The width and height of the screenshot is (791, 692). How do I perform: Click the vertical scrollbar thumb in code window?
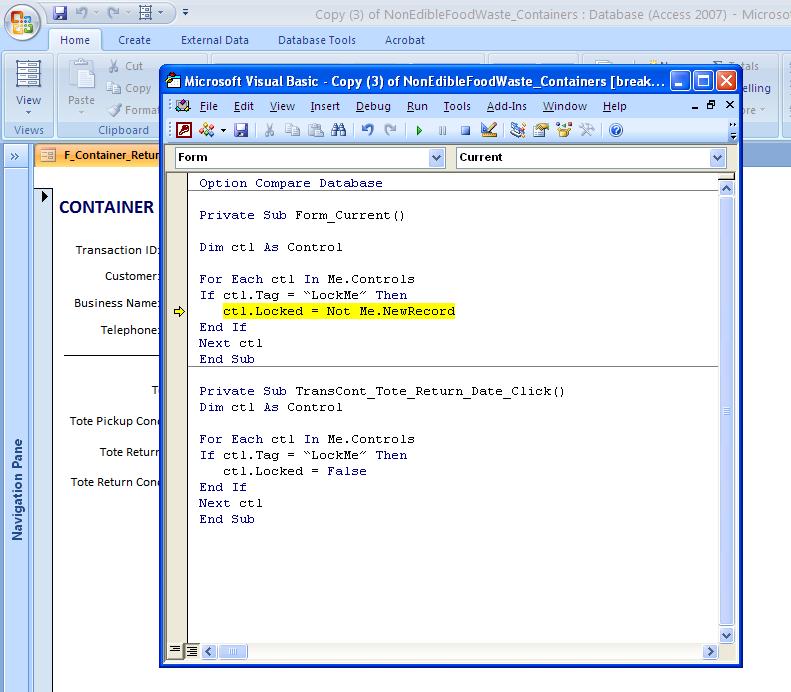pyautogui.click(x=726, y=411)
